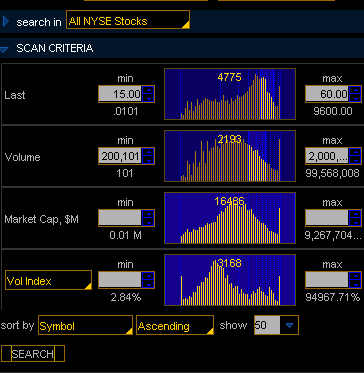The width and height of the screenshot is (364, 373).
Task: Decrease the Market Cap max value
Action: click(355, 222)
